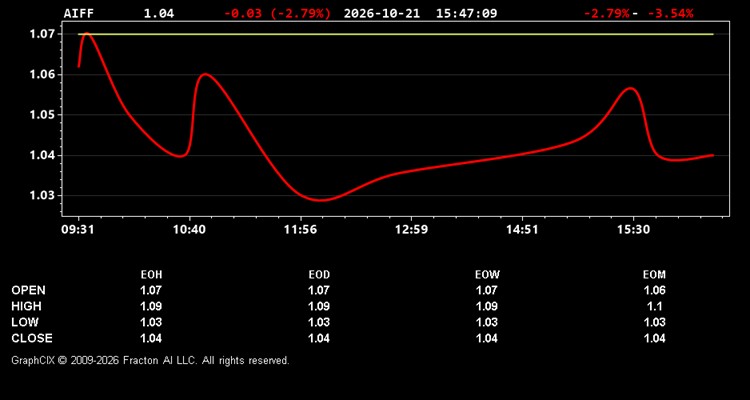
Task: Click the EOW HIGH value 1.09
Action: click(487, 306)
